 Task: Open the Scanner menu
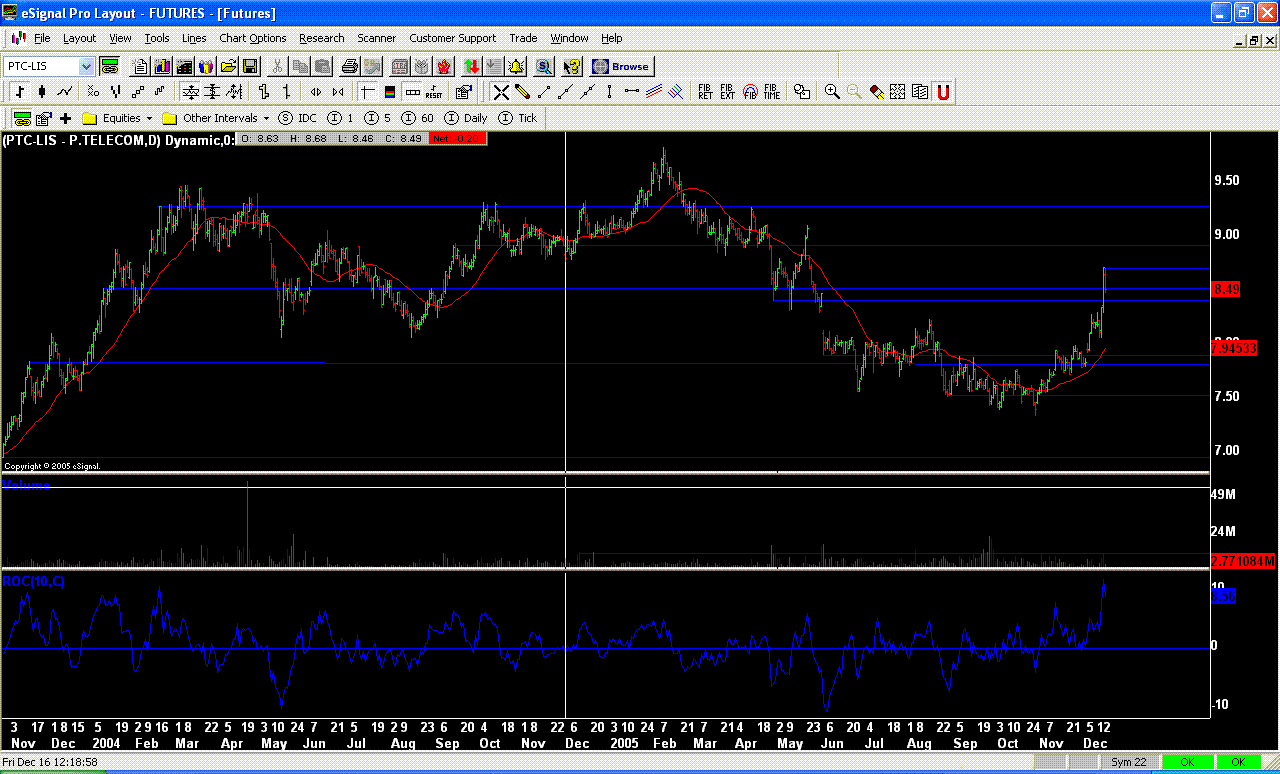pyautogui.click(x=377, y=38)
